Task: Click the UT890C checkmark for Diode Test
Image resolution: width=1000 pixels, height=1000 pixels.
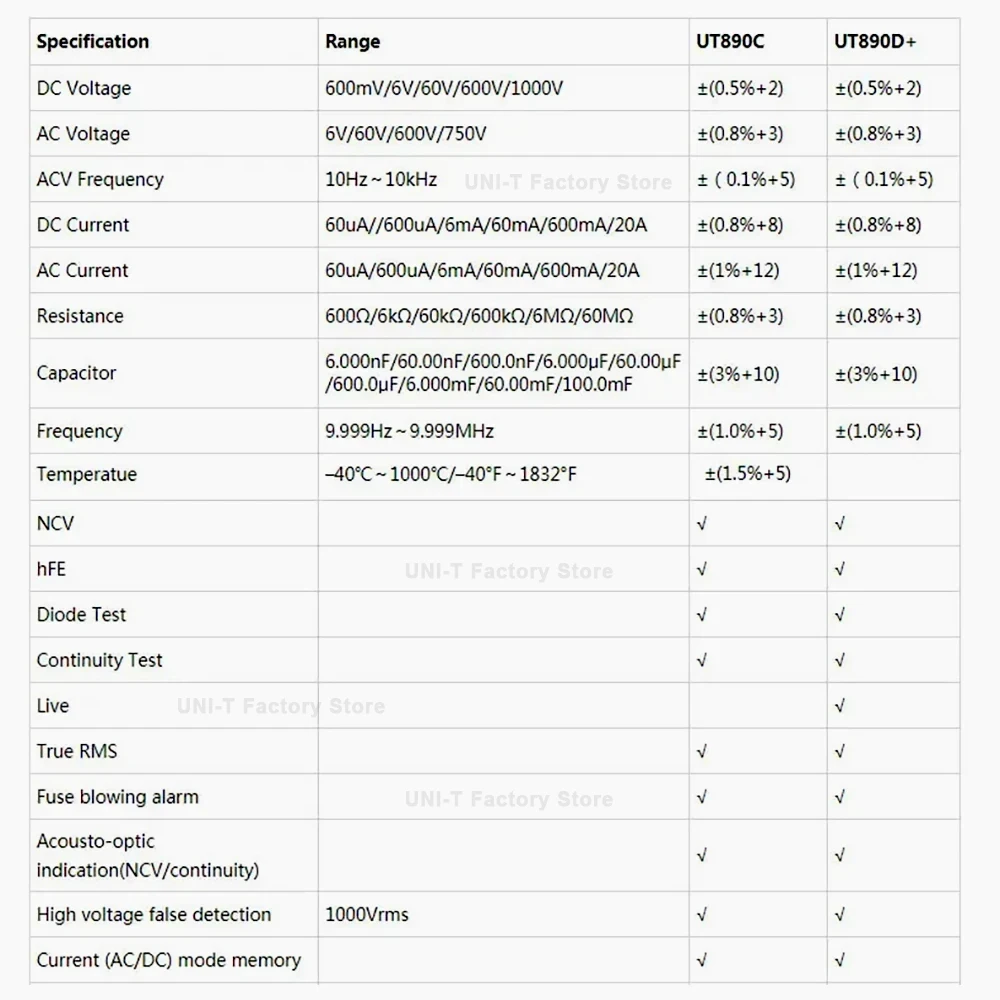Action: (x=702, y=615)
